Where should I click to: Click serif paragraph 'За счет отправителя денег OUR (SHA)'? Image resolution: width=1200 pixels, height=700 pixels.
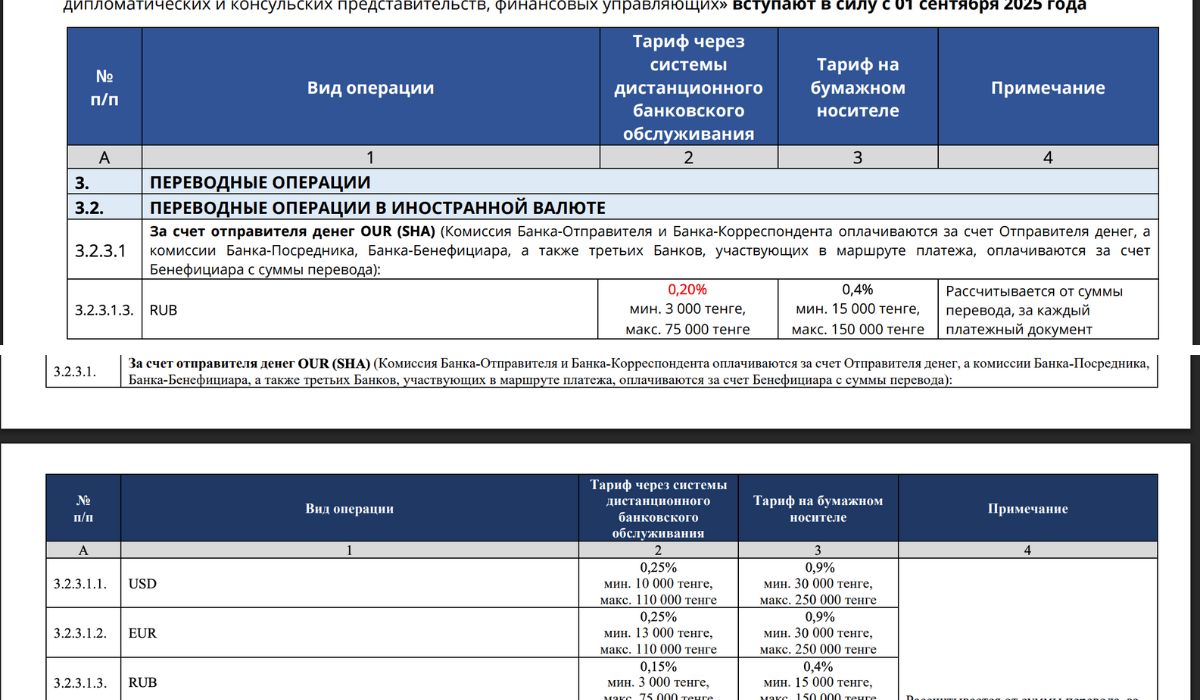pos(640,371)
